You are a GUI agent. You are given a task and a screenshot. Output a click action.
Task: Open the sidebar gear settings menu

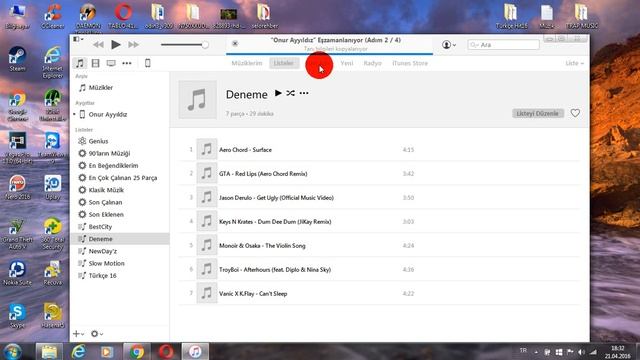[97, 334]
